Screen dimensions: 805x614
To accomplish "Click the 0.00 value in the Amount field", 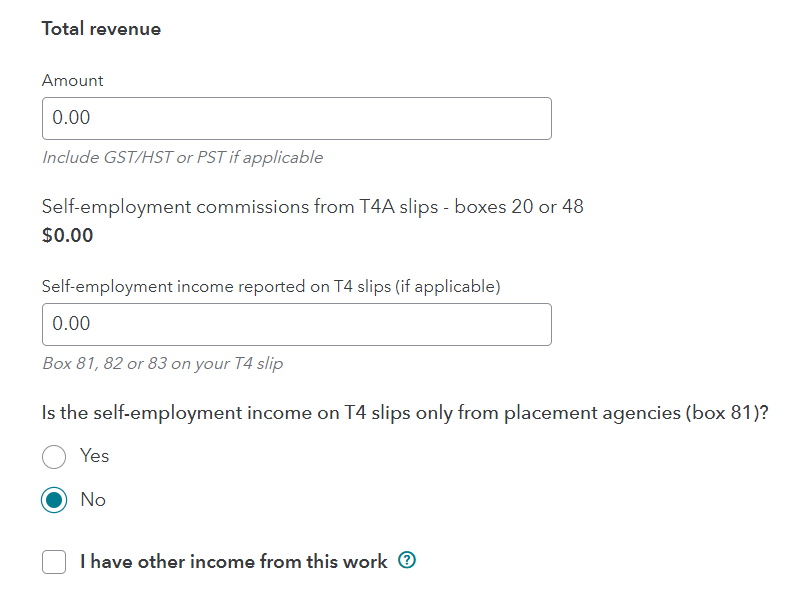I will coord(71,118).
